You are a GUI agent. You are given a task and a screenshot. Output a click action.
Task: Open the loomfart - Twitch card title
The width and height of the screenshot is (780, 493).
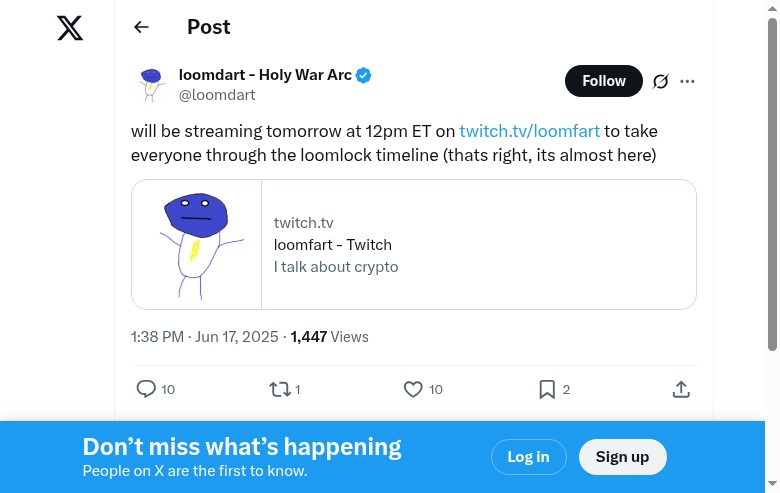[332, 245]
